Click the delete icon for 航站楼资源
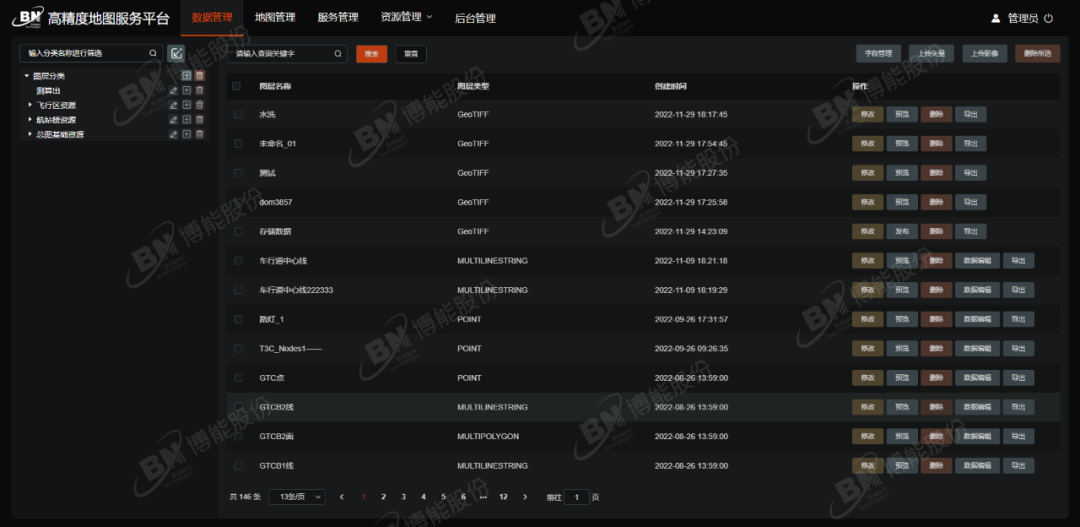The image size is (1080, 527). 199,120
